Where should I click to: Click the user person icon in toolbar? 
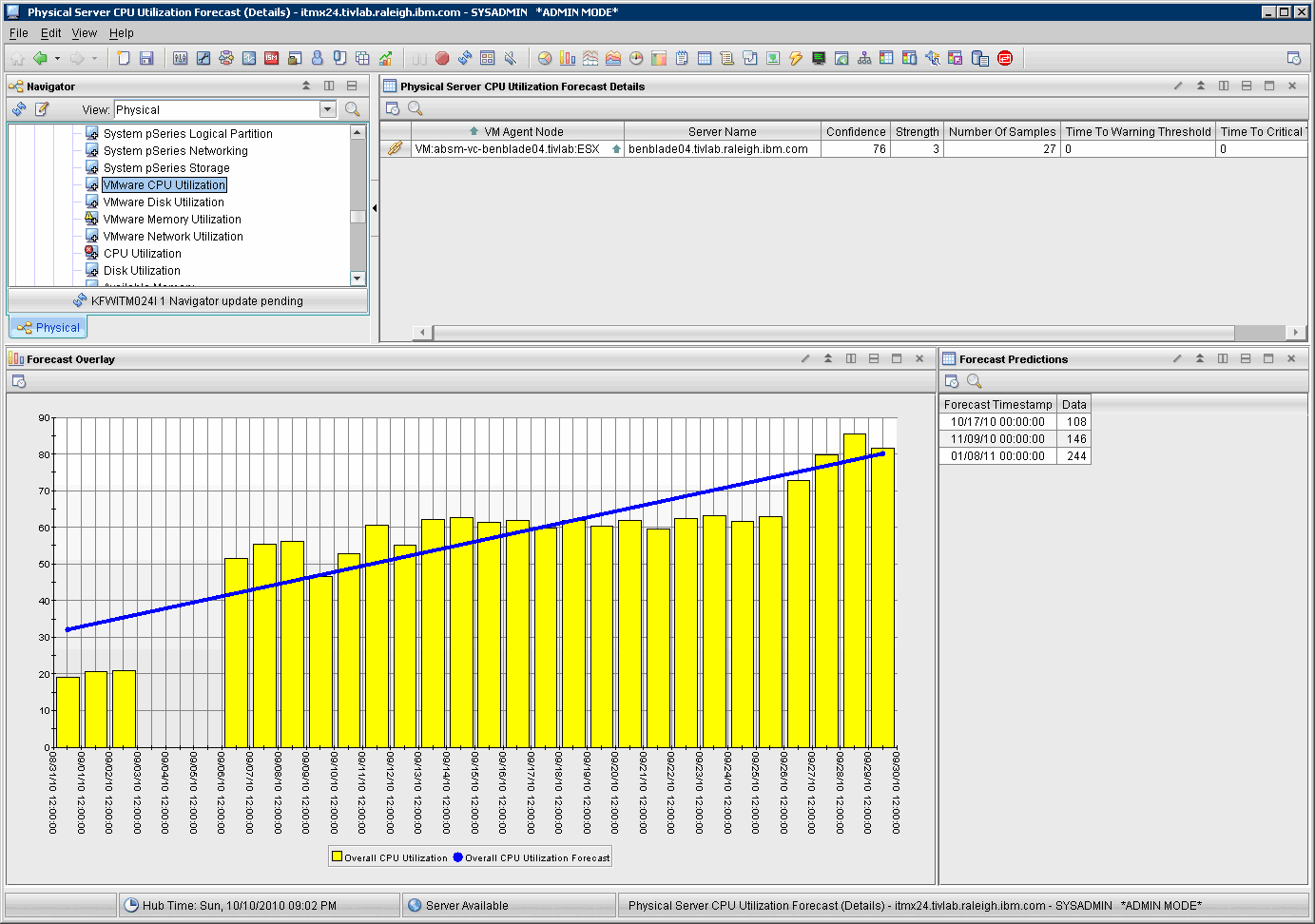point(318,58)
